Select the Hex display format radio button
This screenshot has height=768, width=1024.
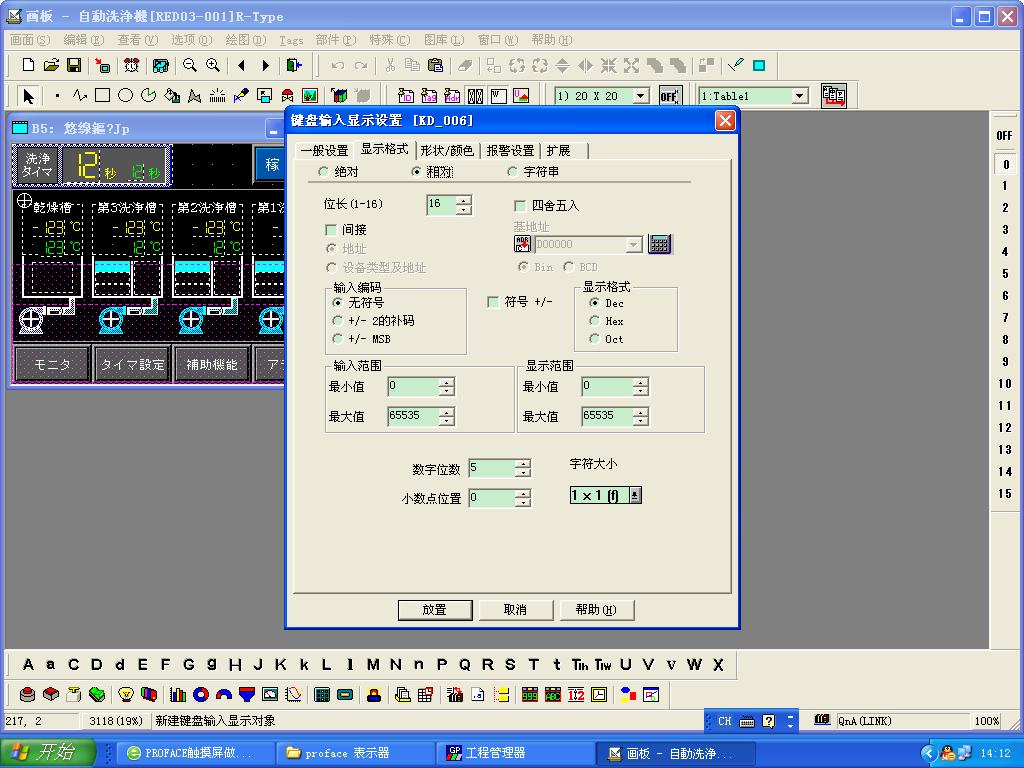tap(595, 321)
